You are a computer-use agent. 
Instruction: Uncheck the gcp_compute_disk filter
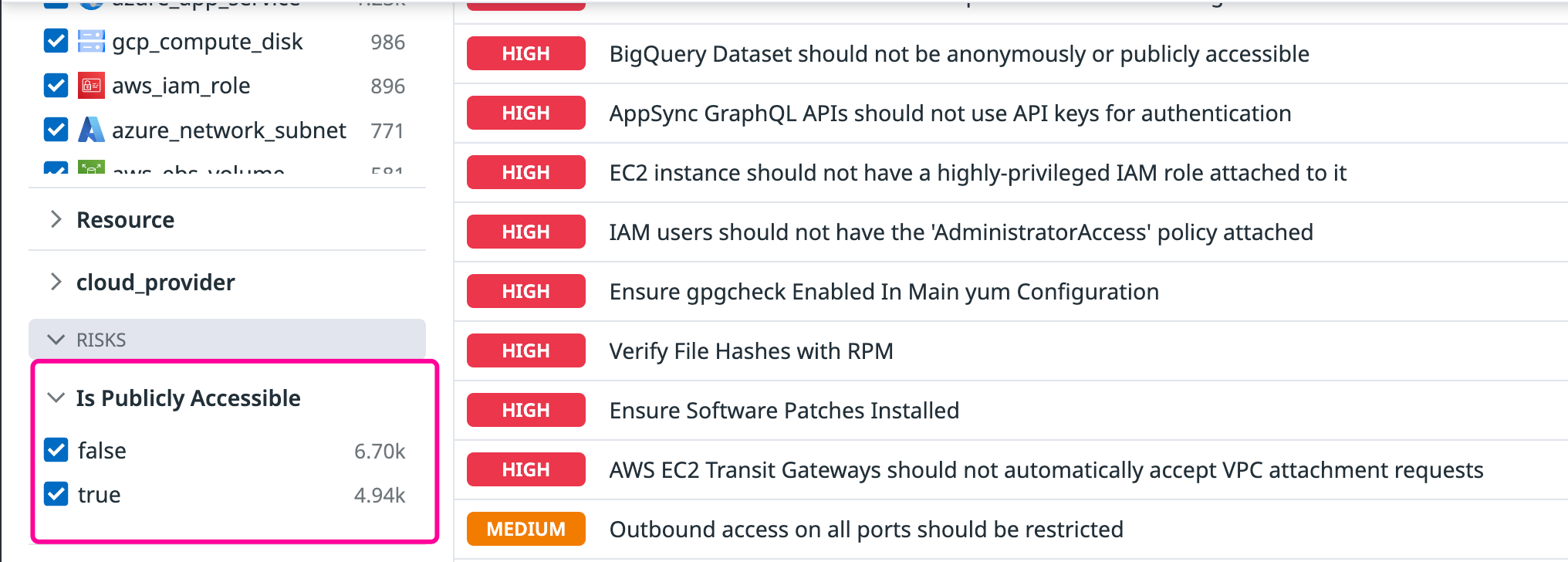point(56,41)
